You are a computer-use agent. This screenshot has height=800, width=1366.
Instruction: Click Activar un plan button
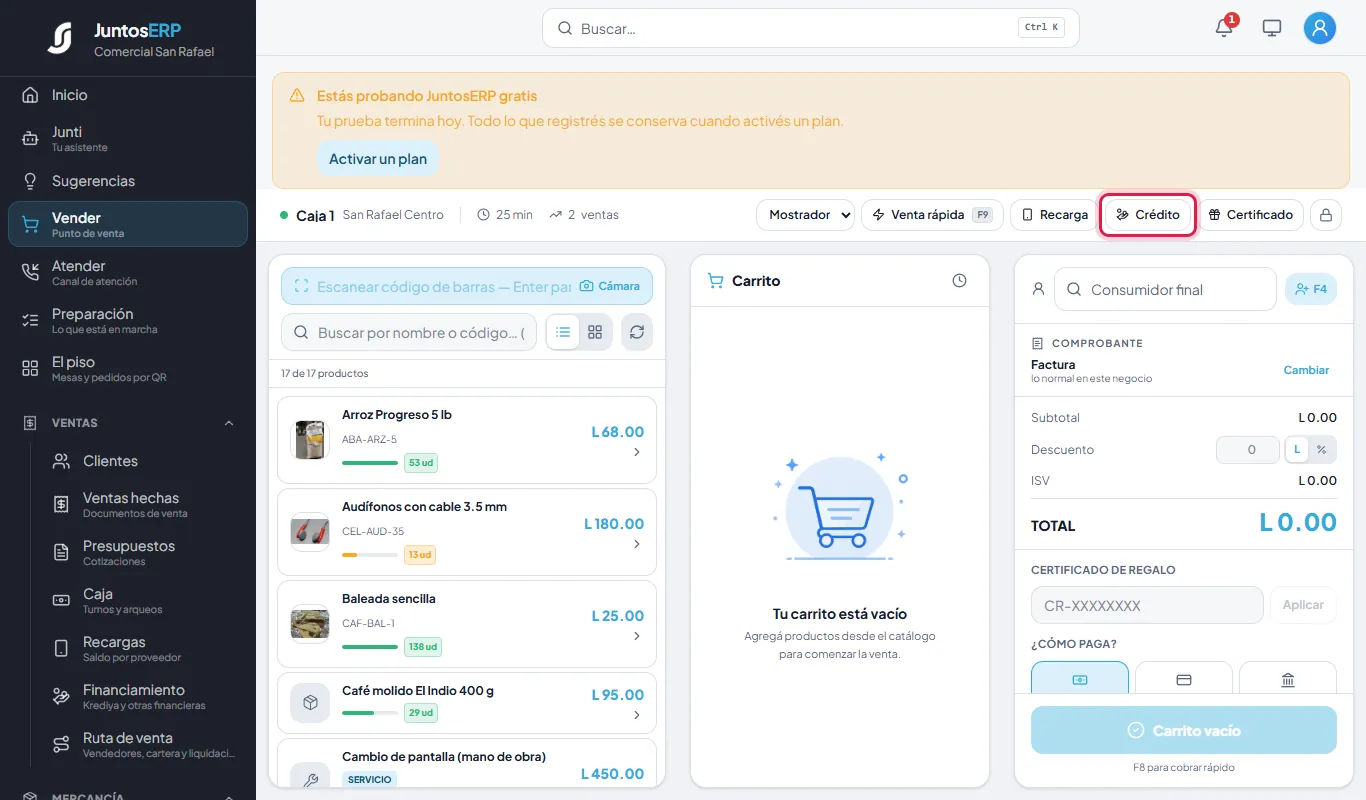coord(378,159)
